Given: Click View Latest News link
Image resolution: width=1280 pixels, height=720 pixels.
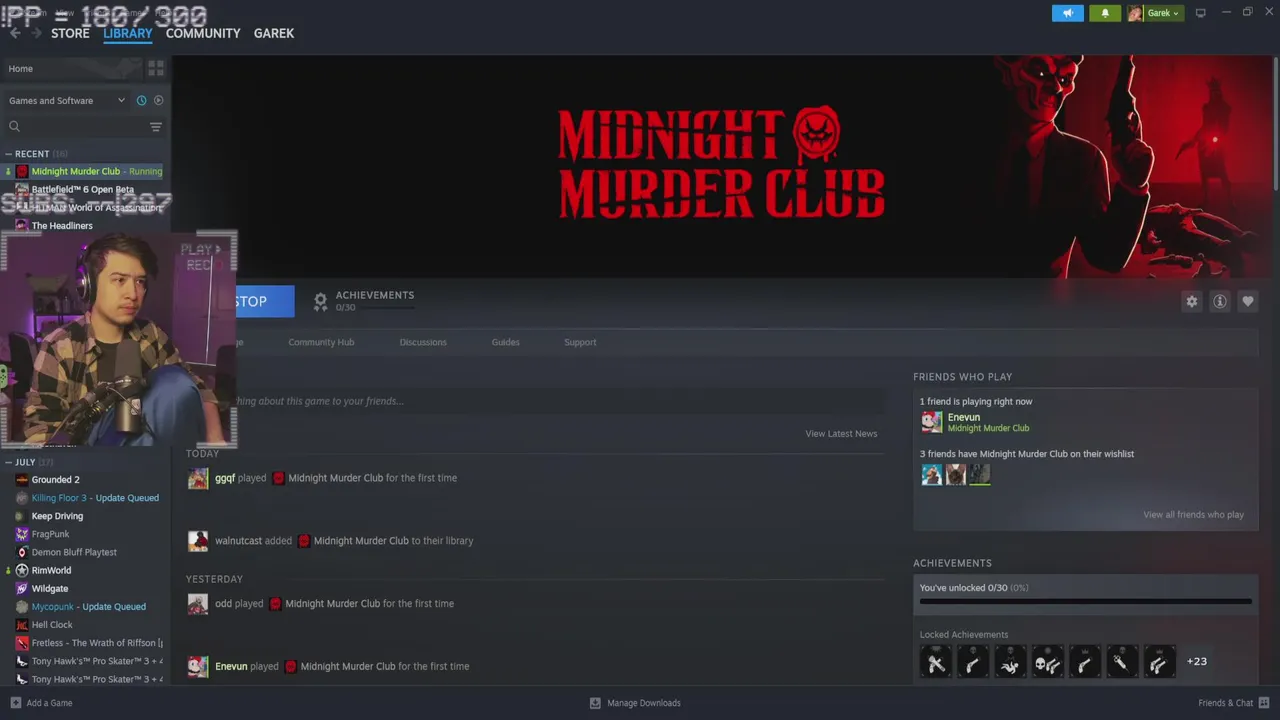Looking at the screenshot, I should tap(841, 433).
